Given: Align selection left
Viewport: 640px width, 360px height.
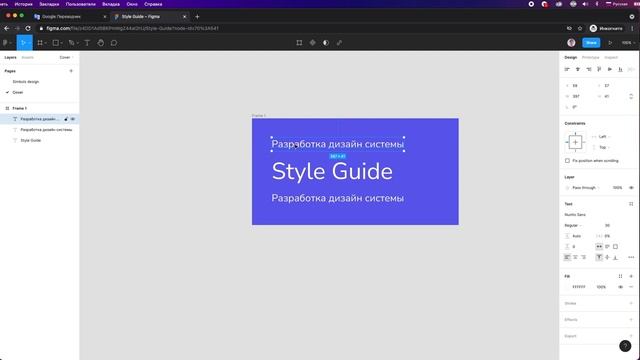Looking at the screenshot, I should [x=567, y=69].
